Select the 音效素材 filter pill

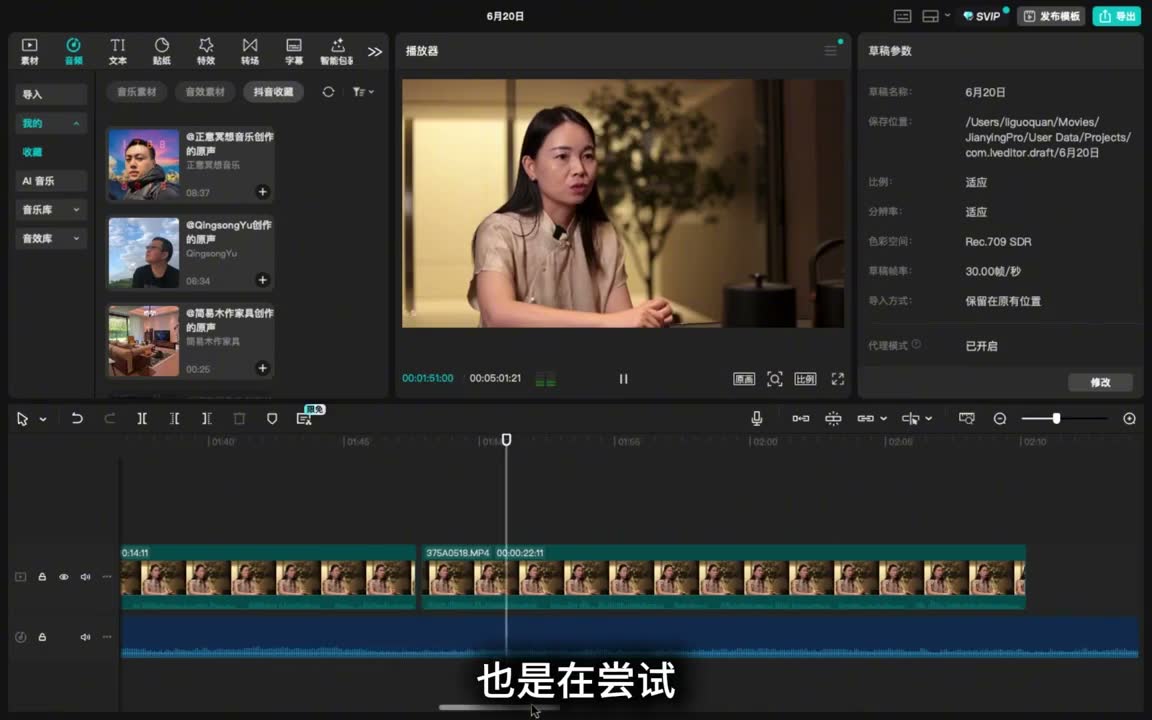[205, 92]
